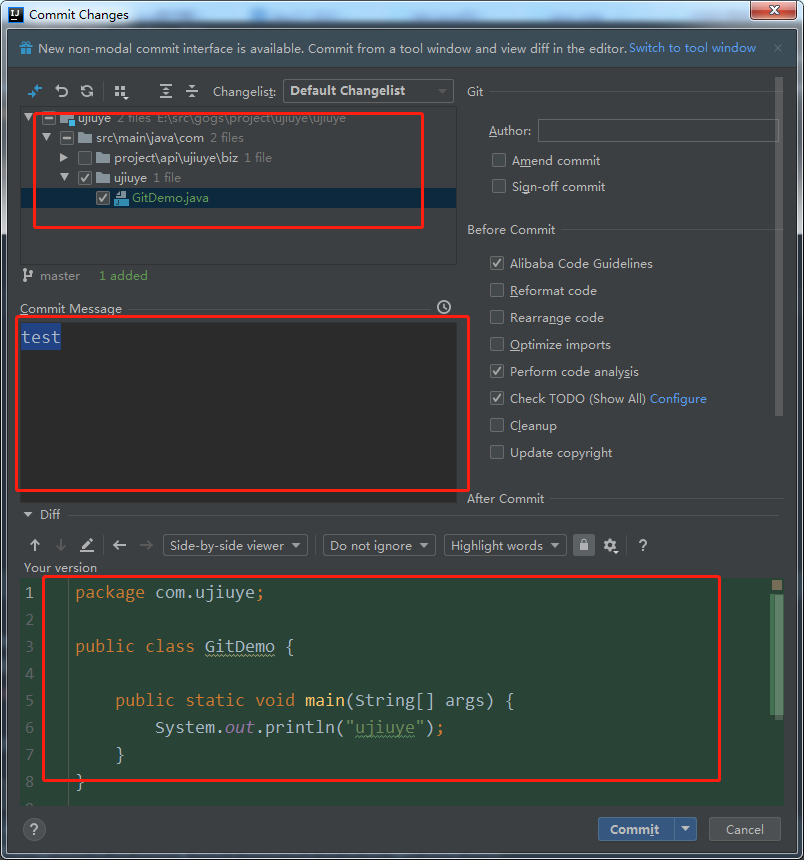Toggle the ujiuye folder checkbox with 1 file
This screenshot has height=860, width=804.
click(84, 178)
